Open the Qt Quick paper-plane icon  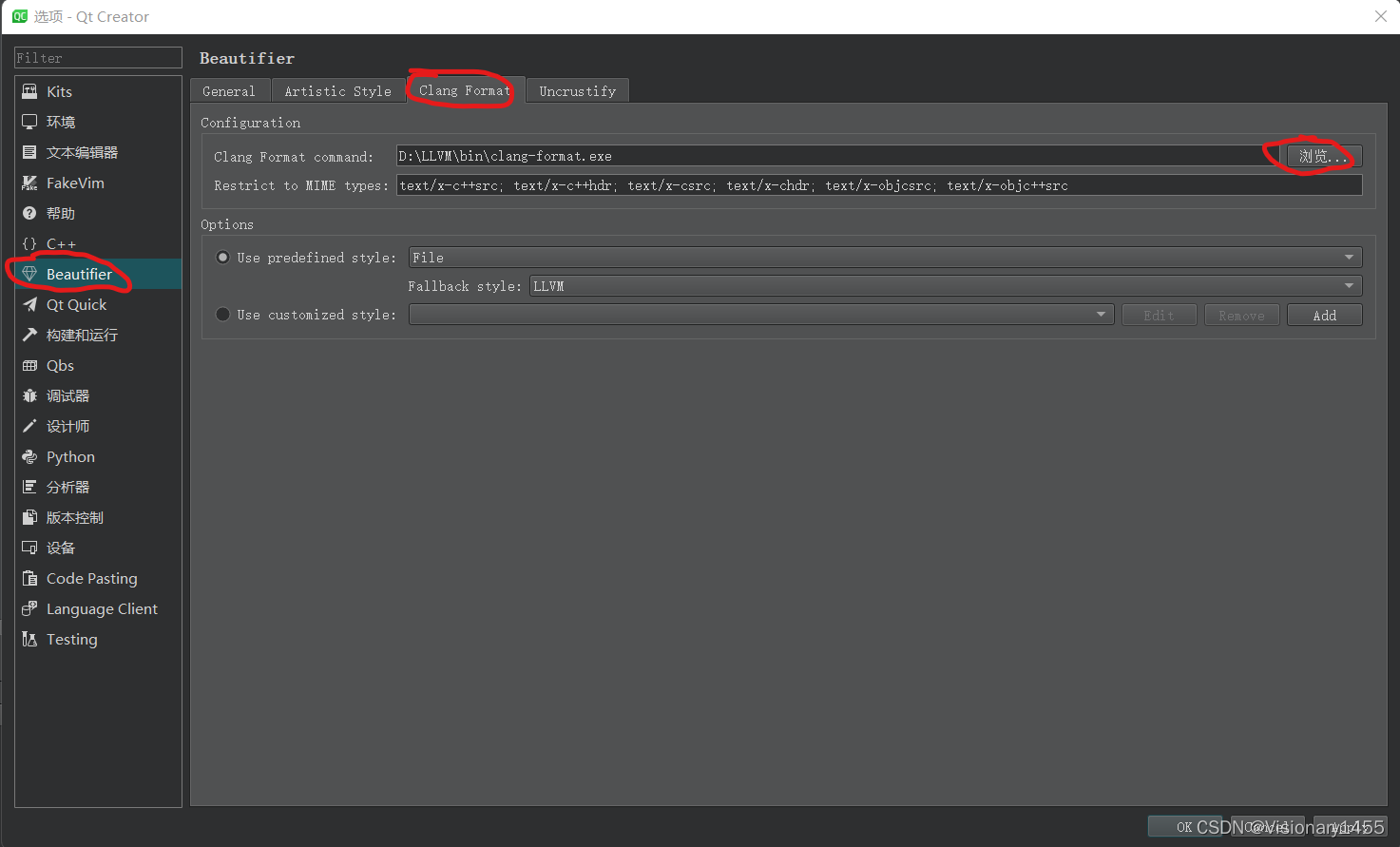pos(29,304)
